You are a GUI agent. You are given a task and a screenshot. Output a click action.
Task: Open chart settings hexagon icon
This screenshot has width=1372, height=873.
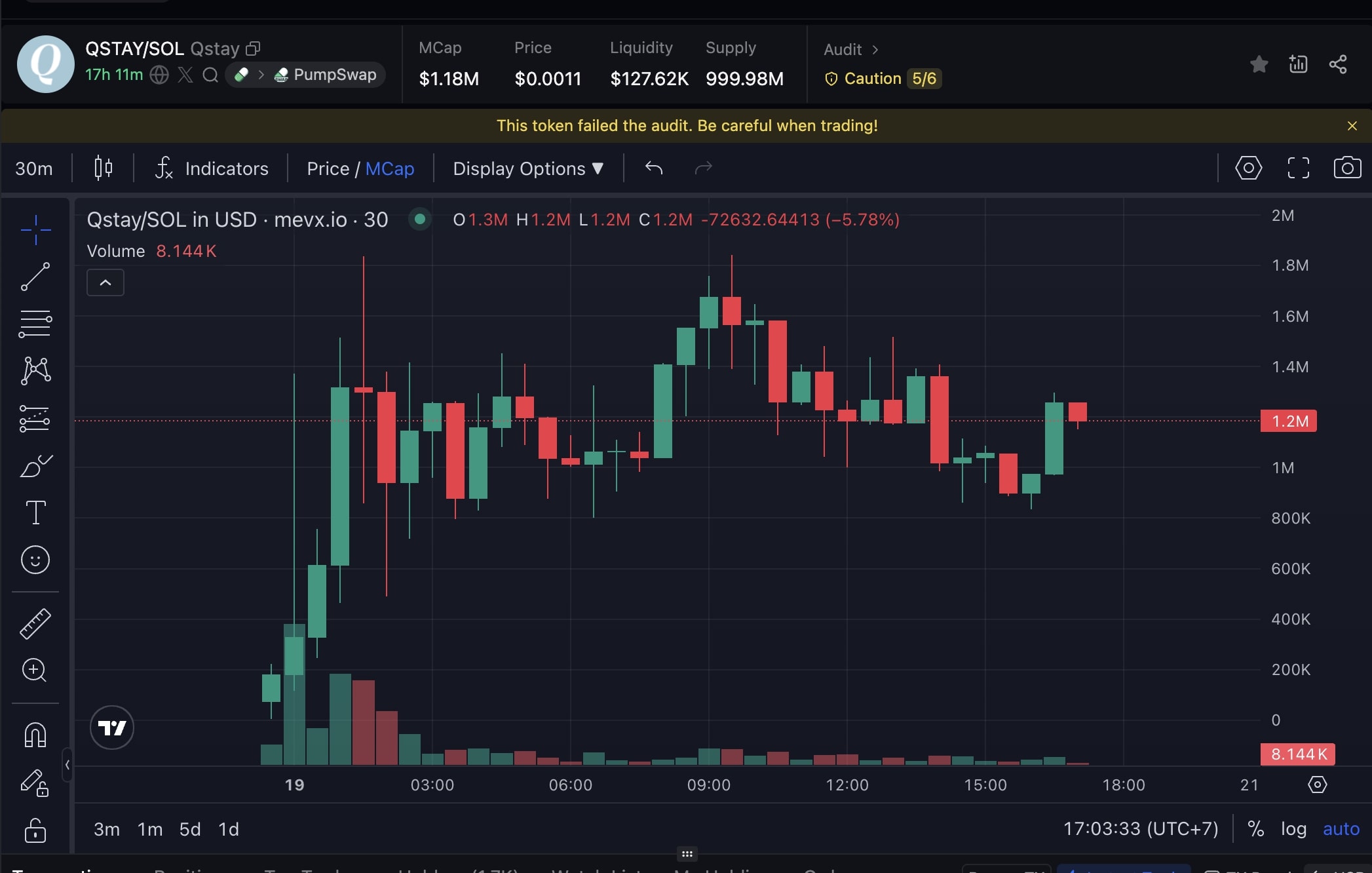pyautogui.click(x=1248, y=168)
